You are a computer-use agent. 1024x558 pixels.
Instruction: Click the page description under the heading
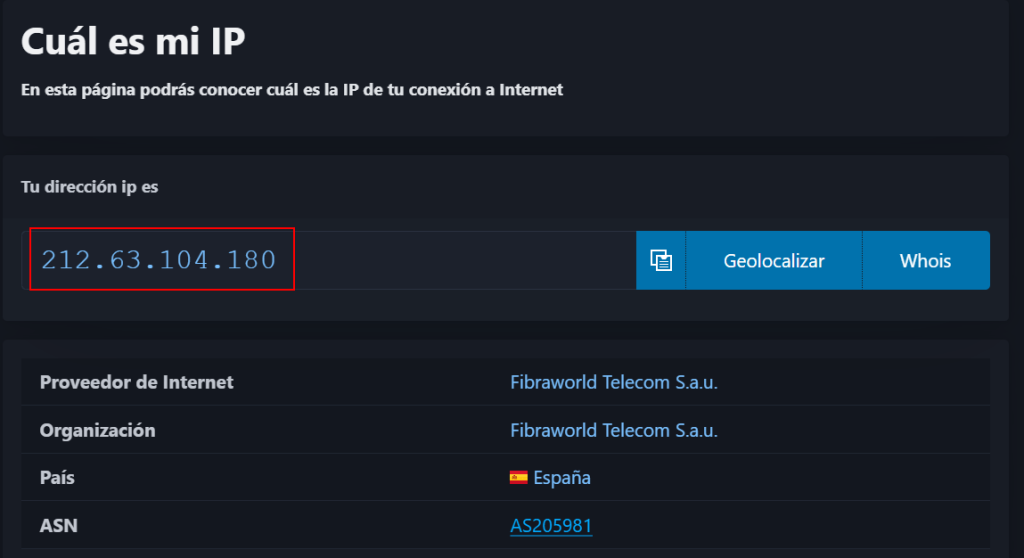pyautogui.click(x=292, y=90)
